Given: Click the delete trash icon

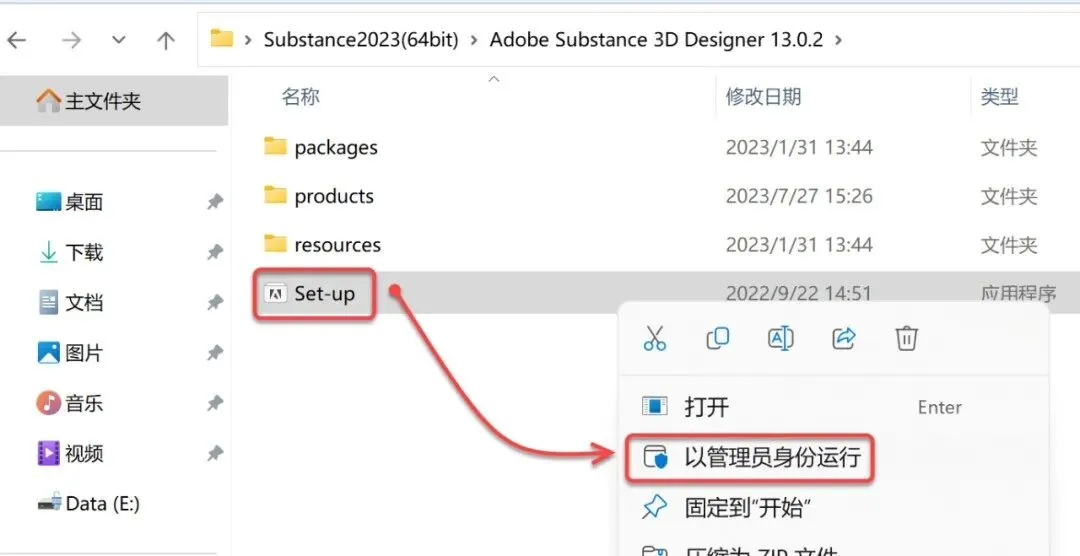Looking at the screenshot, I should pos(906,339).
